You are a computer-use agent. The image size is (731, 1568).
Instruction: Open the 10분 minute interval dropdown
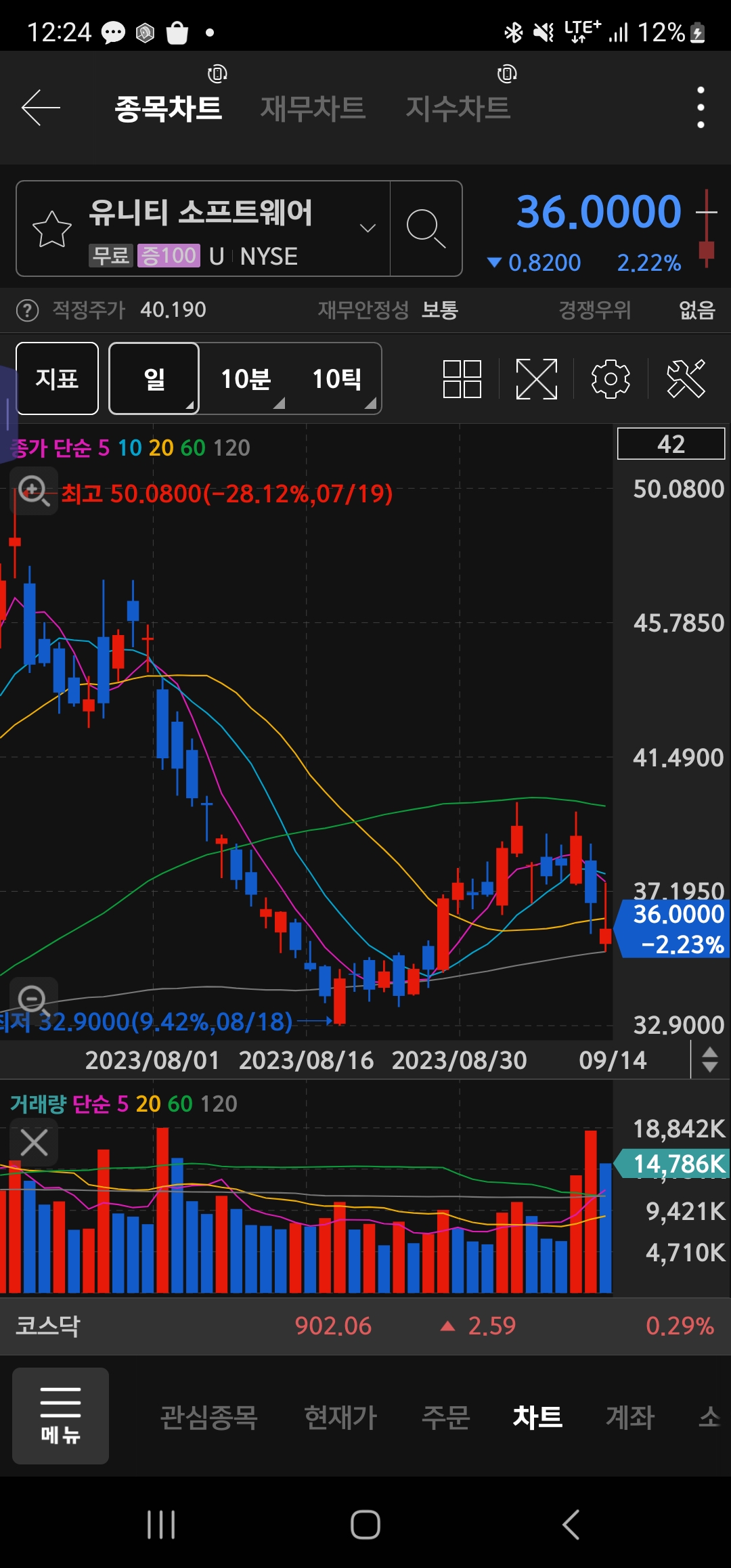tap(246, 379)
